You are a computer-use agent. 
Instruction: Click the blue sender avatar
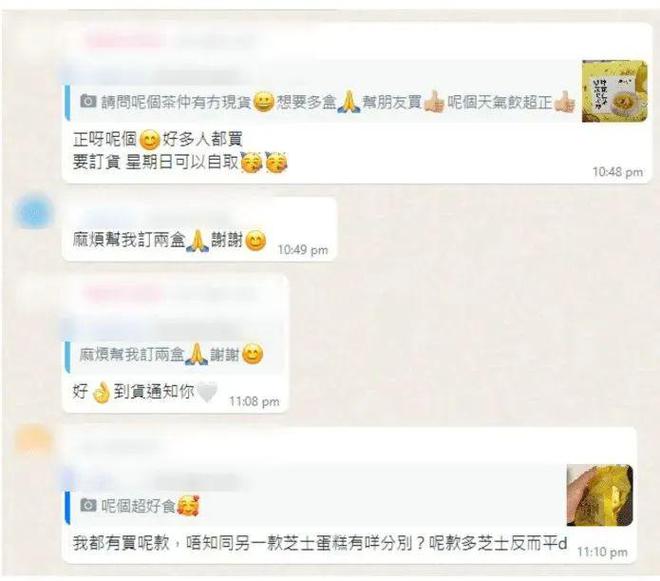pos(34,212)
